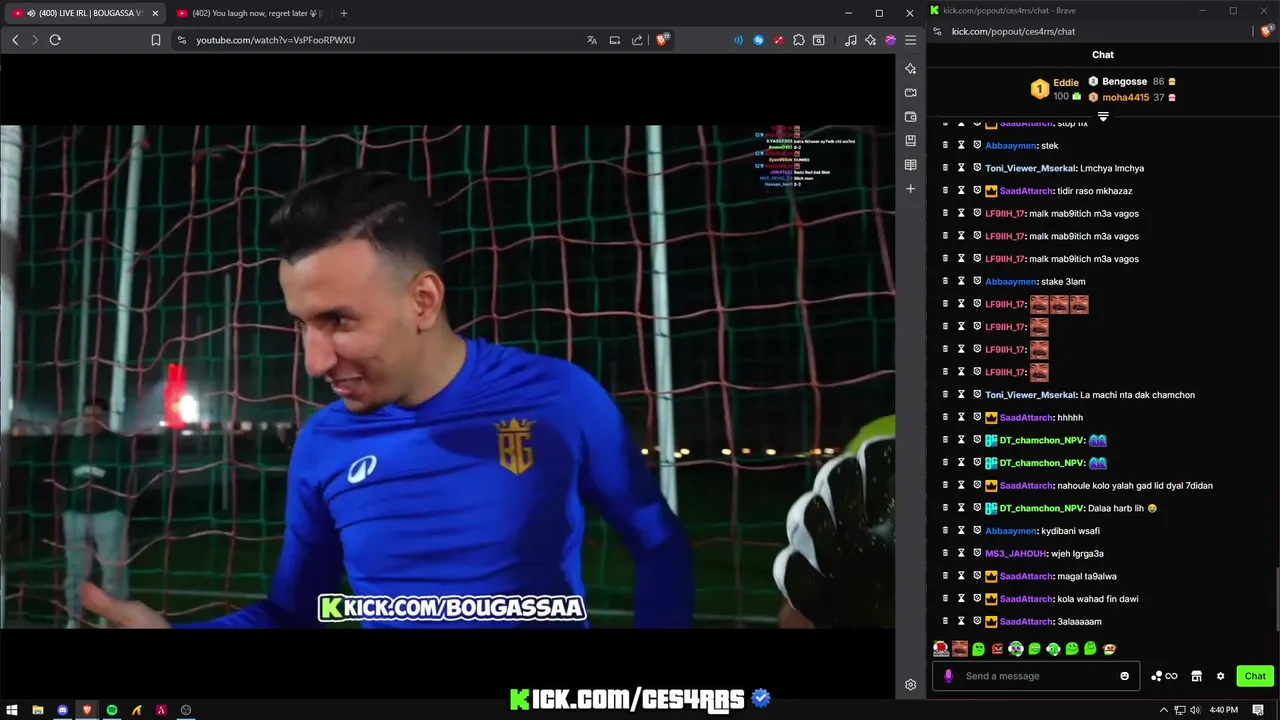
Task: Bookmark the current YouTube page
Action: (156, 40)
